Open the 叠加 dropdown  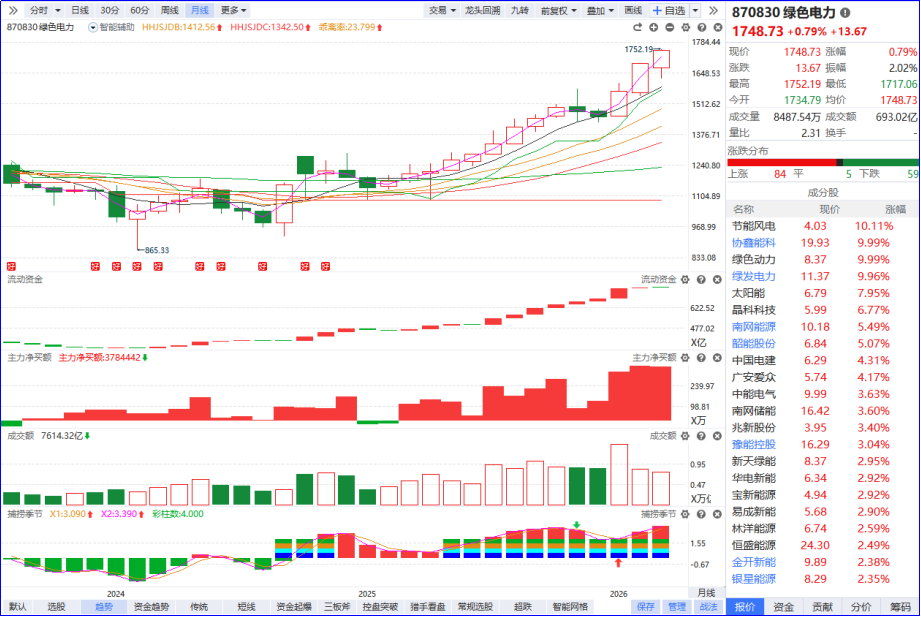(600, 11)
